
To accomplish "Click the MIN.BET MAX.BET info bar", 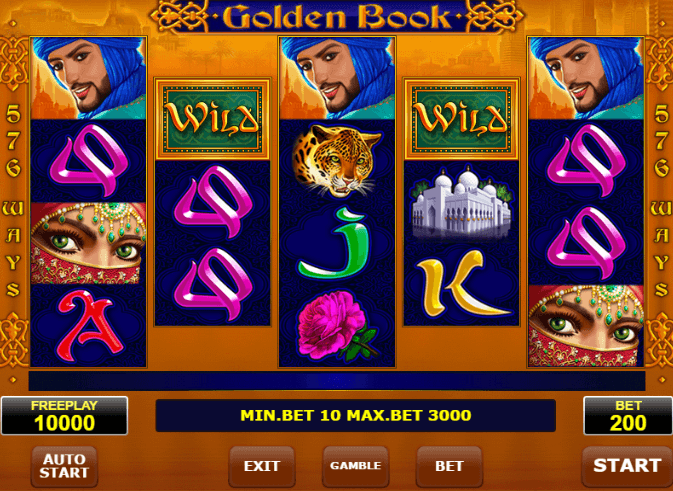I will pyautogui.click(x=355, y=415).
